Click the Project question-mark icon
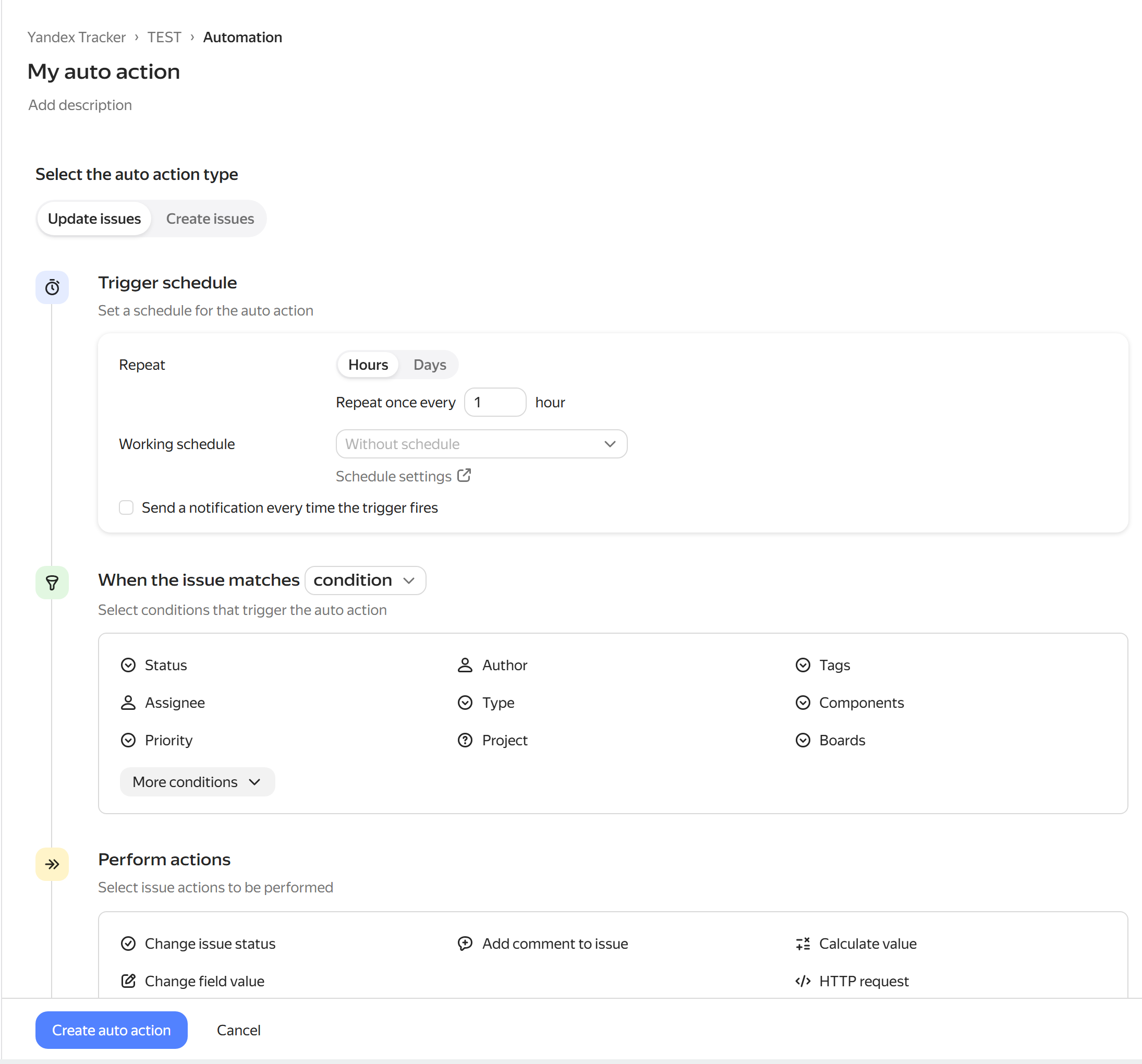The image size is (1142, 1064). click(465, 740)
